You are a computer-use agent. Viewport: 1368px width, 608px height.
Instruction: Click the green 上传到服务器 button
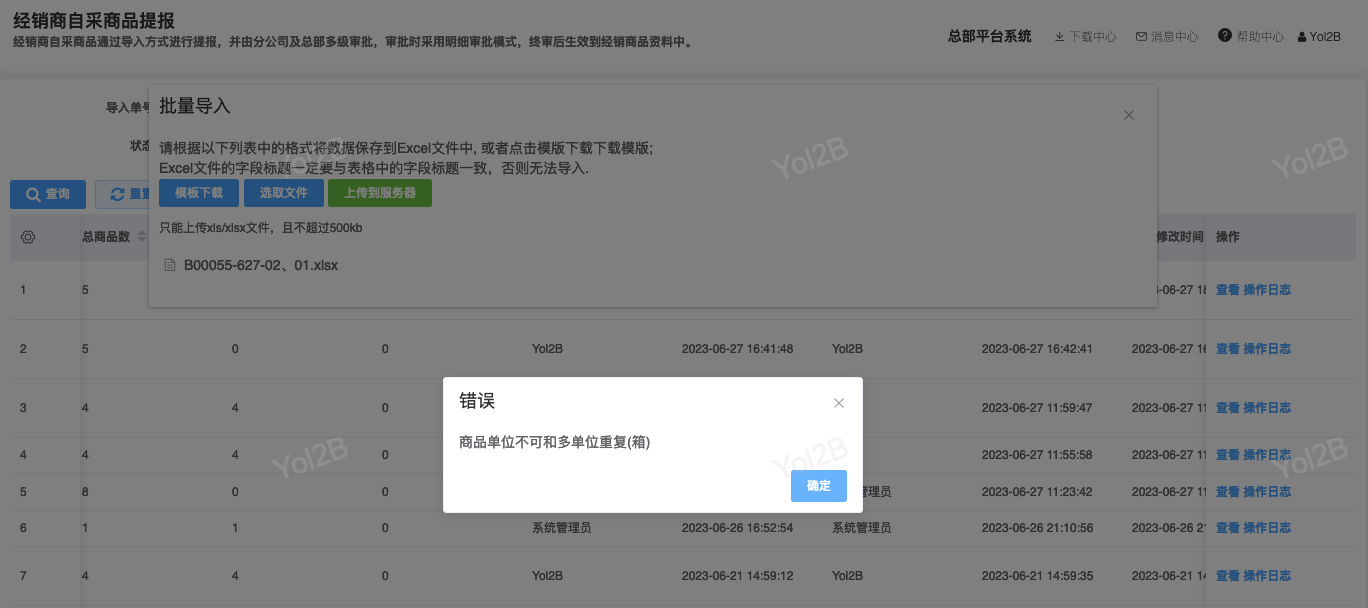point(380,193)
